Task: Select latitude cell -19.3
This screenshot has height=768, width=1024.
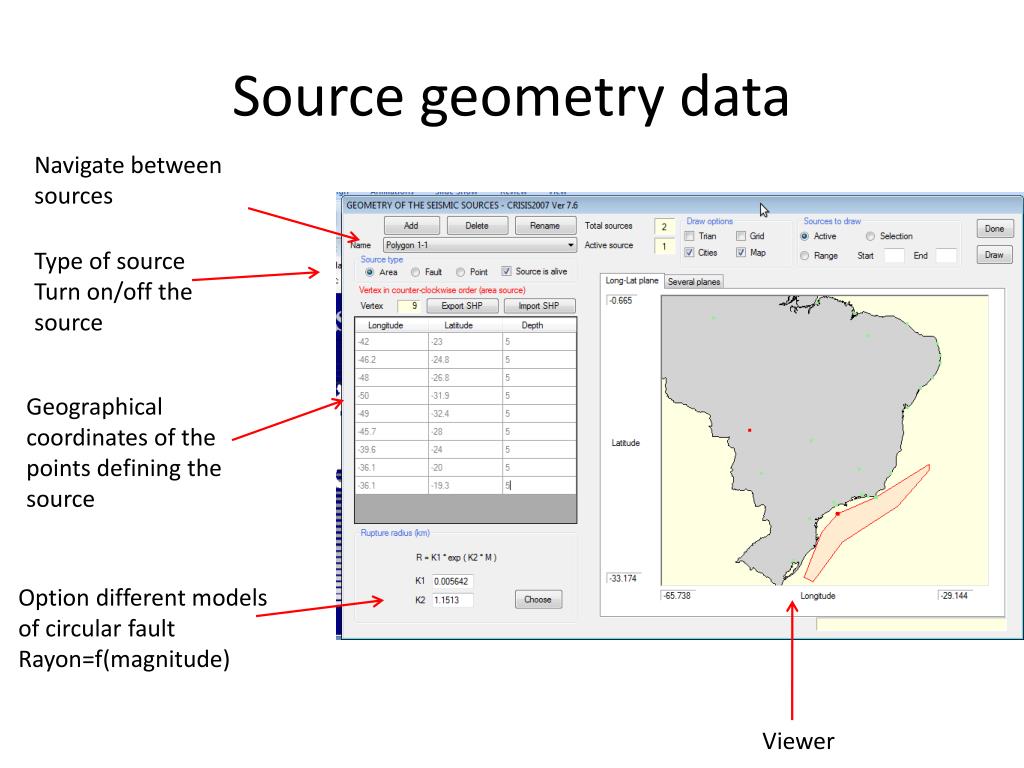Action: tap(465, 485)
